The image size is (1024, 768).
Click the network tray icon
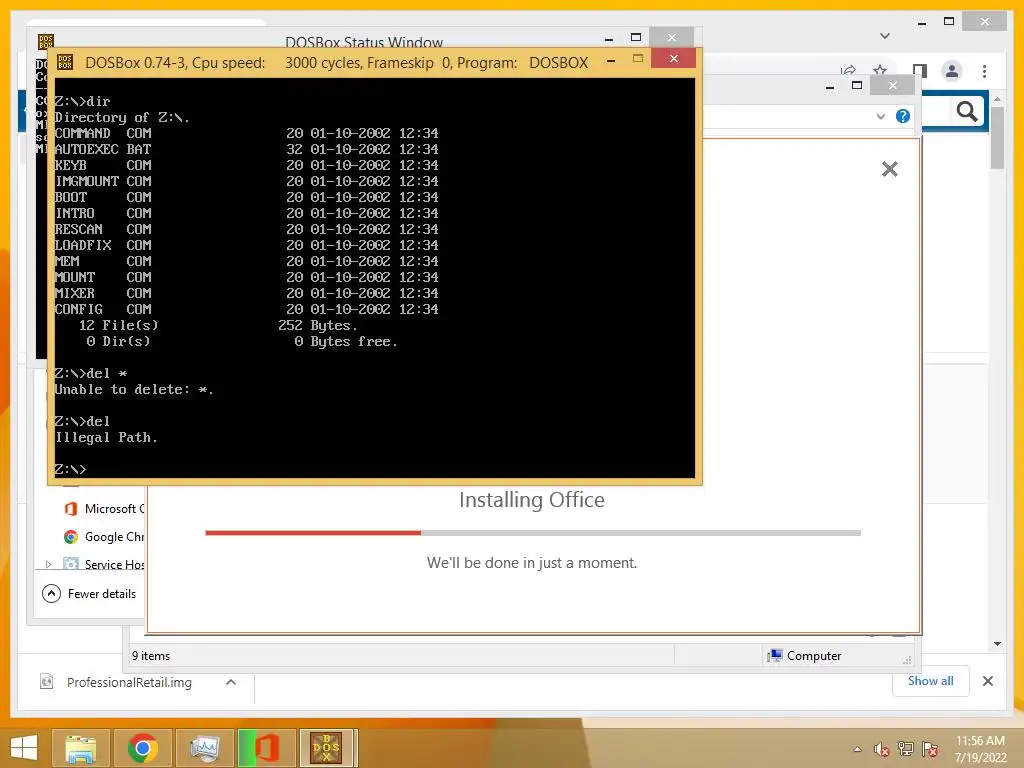coord(905,749)
